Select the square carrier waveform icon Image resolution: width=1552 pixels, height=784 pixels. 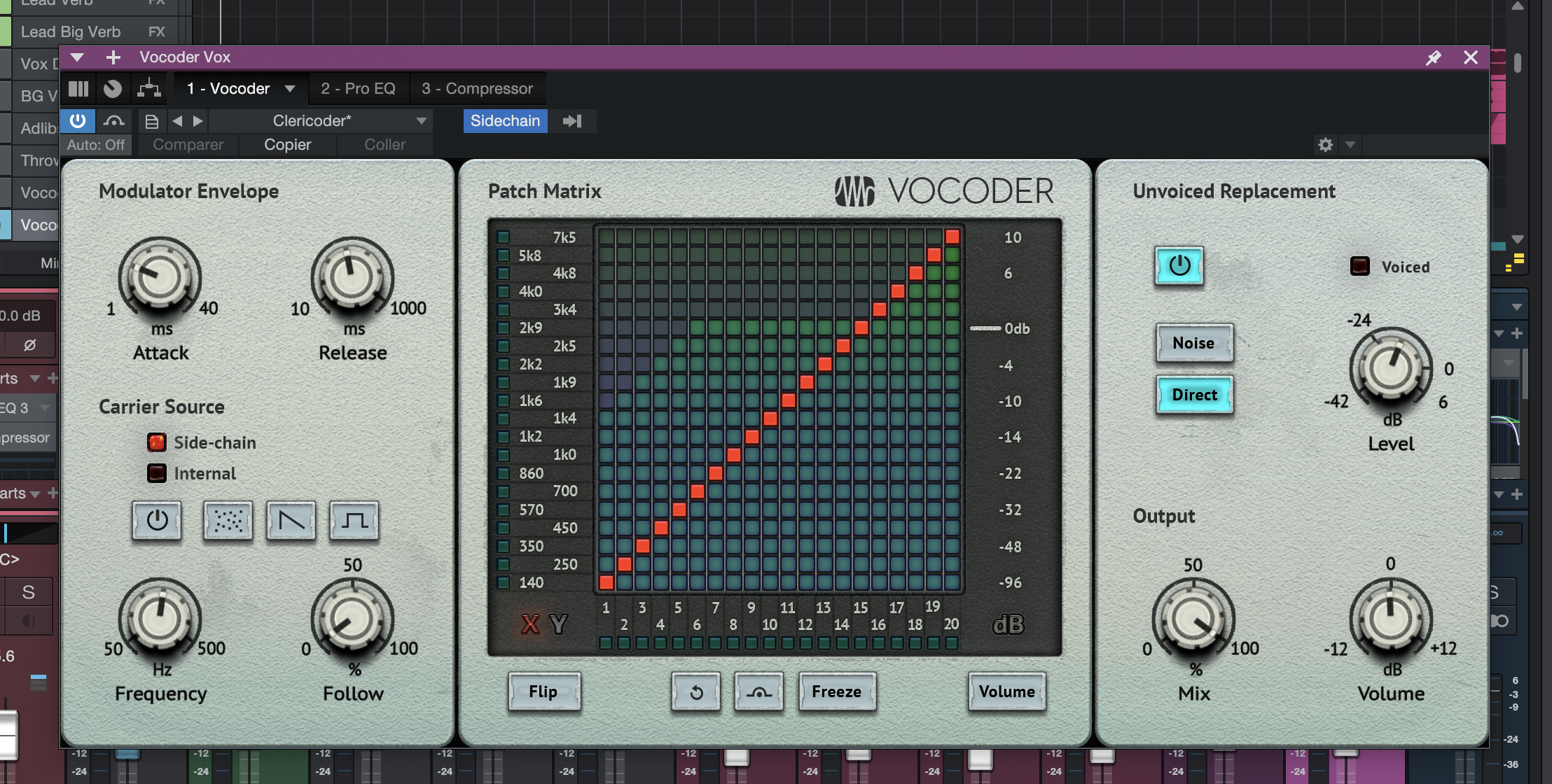(x=354, y=520)
